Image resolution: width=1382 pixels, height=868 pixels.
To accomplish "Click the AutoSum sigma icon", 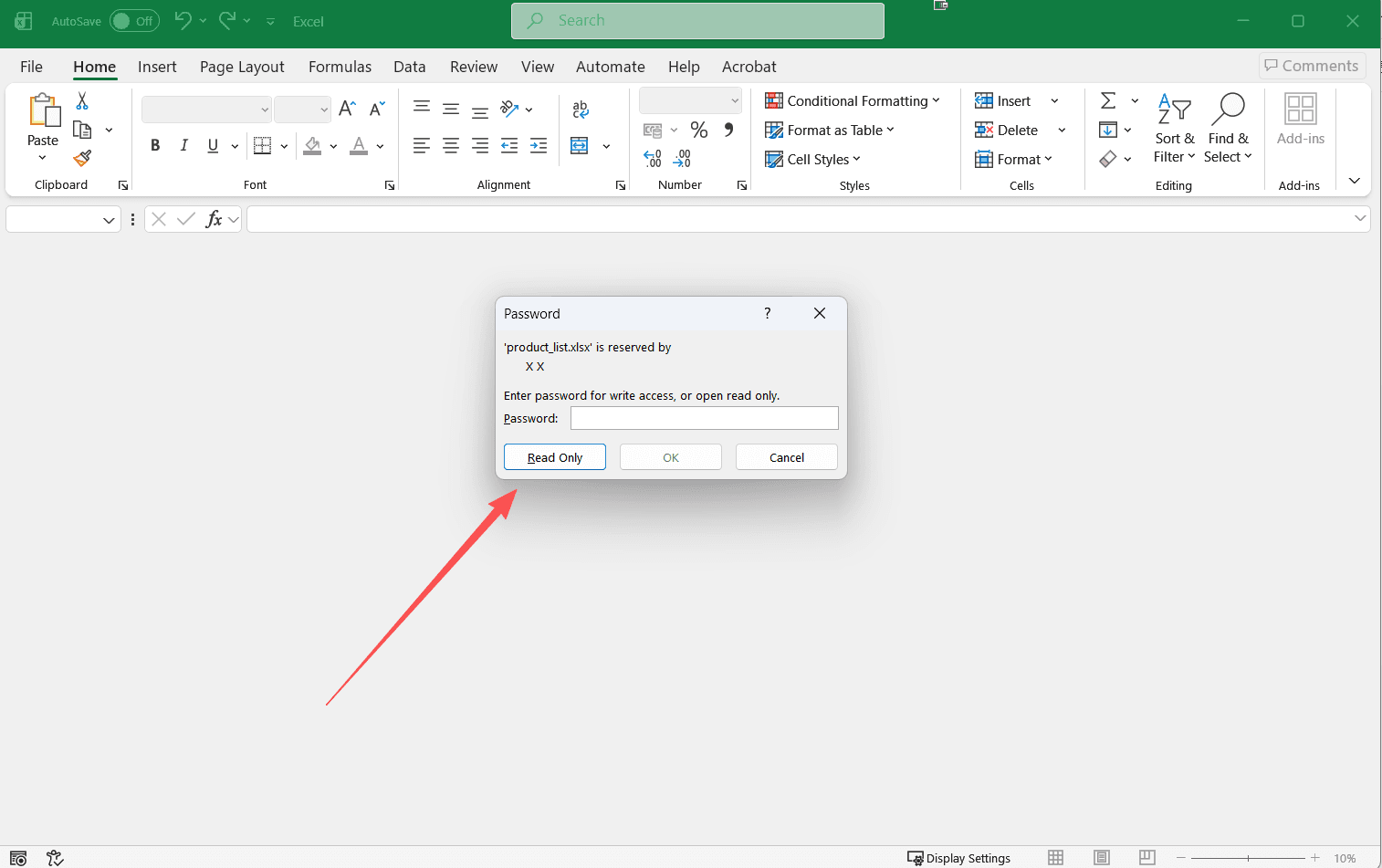I will click(x=1108, y=100).
